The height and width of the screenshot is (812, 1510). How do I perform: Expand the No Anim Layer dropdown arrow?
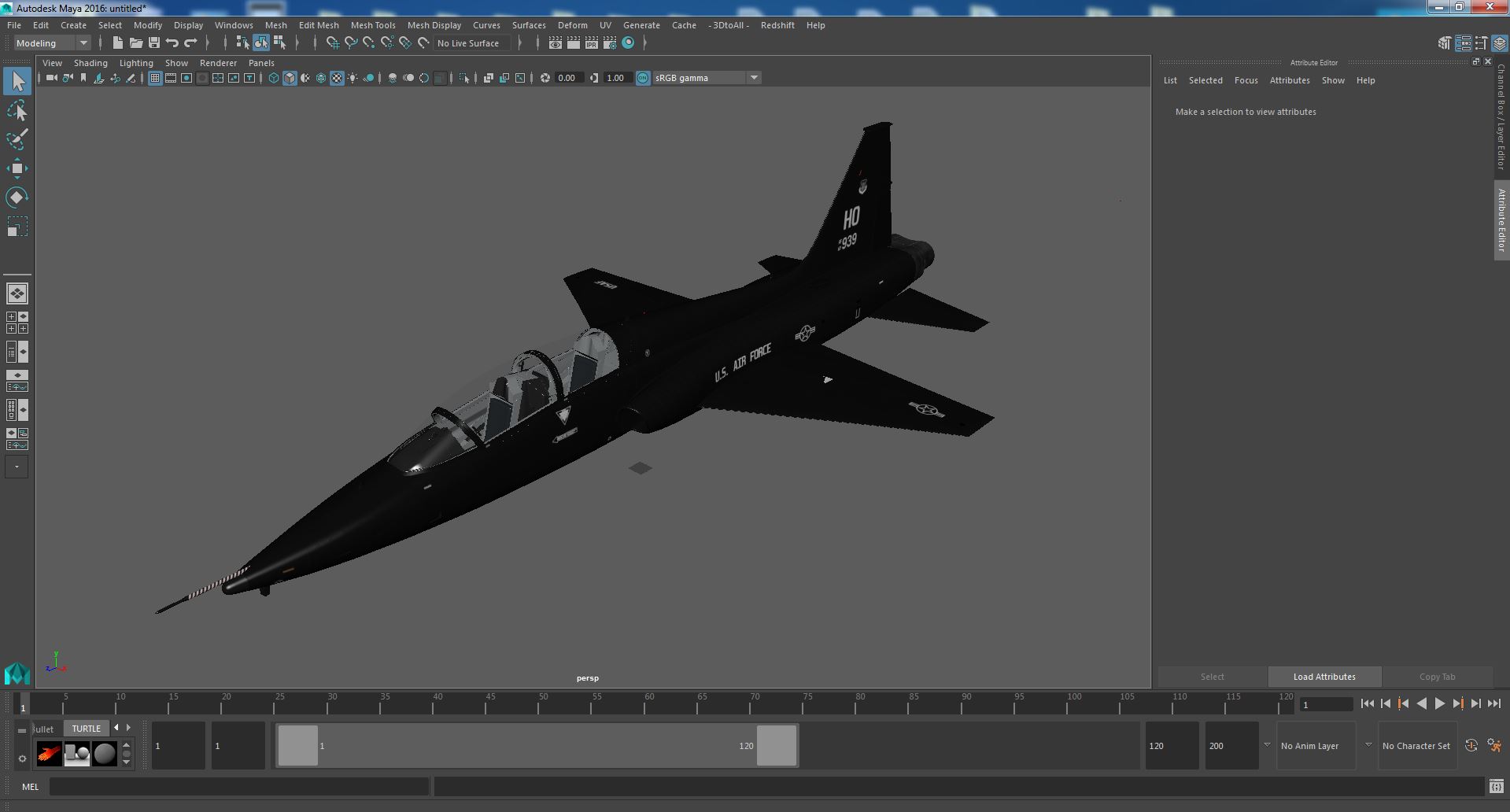pos(1267,744)
